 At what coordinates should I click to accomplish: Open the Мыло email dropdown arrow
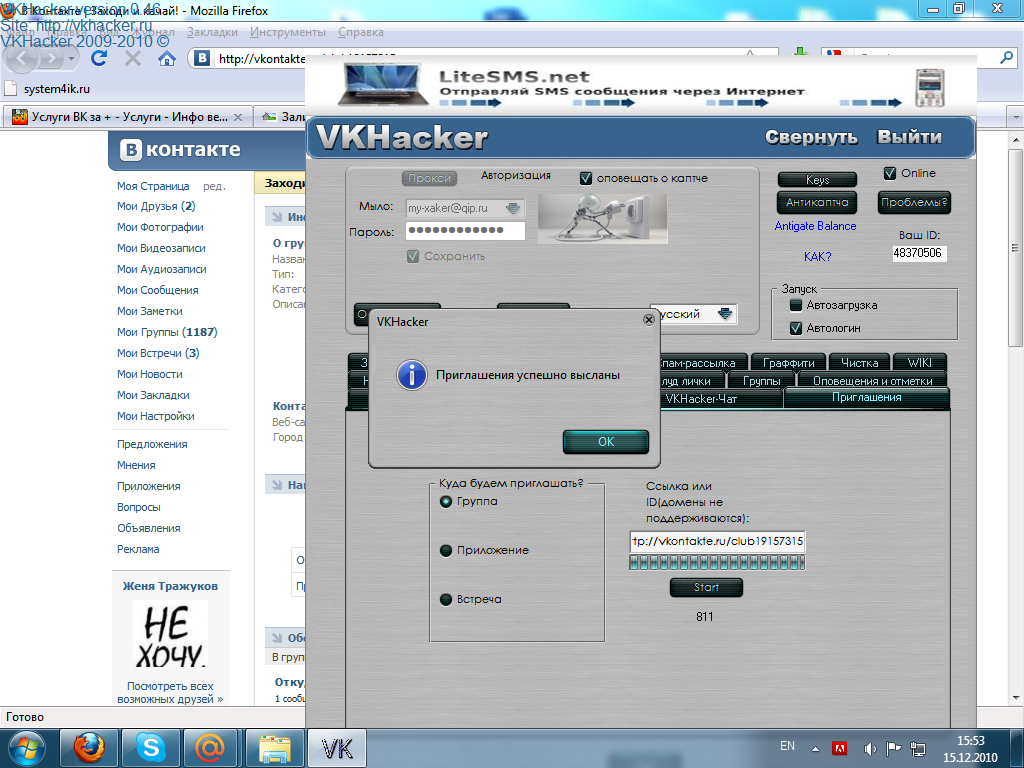(x=513, y=208)
